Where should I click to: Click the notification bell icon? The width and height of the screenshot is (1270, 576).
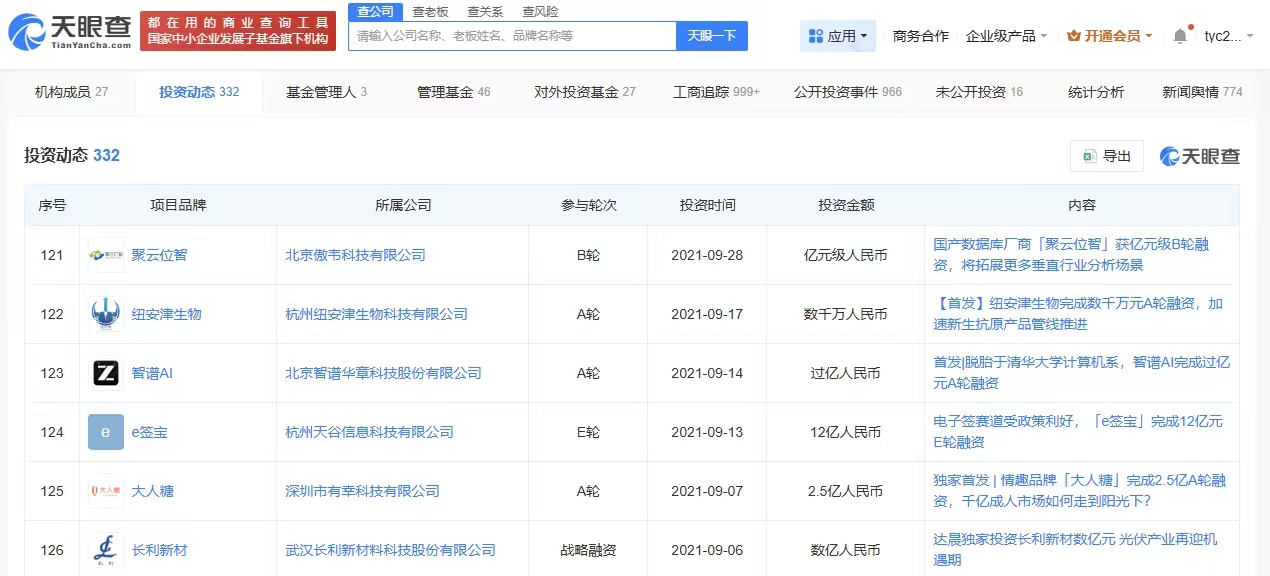point(1180,36)
